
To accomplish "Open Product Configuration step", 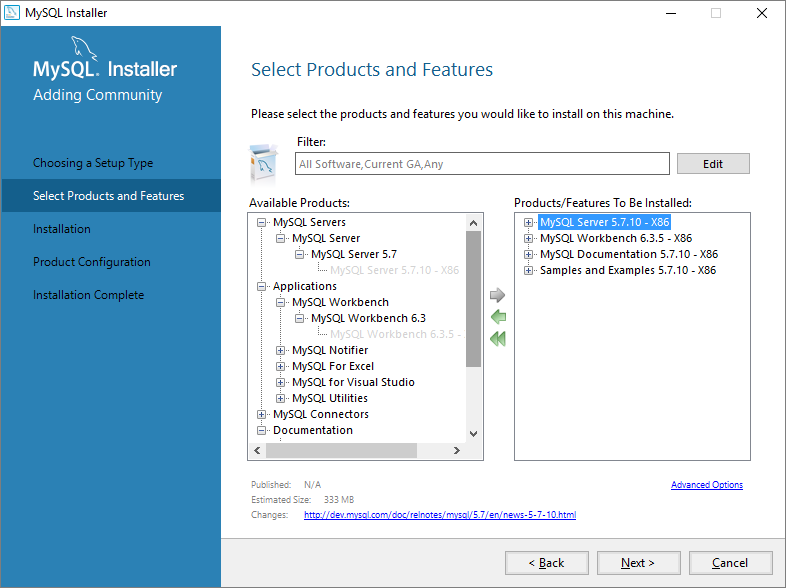I will [92, 262].
